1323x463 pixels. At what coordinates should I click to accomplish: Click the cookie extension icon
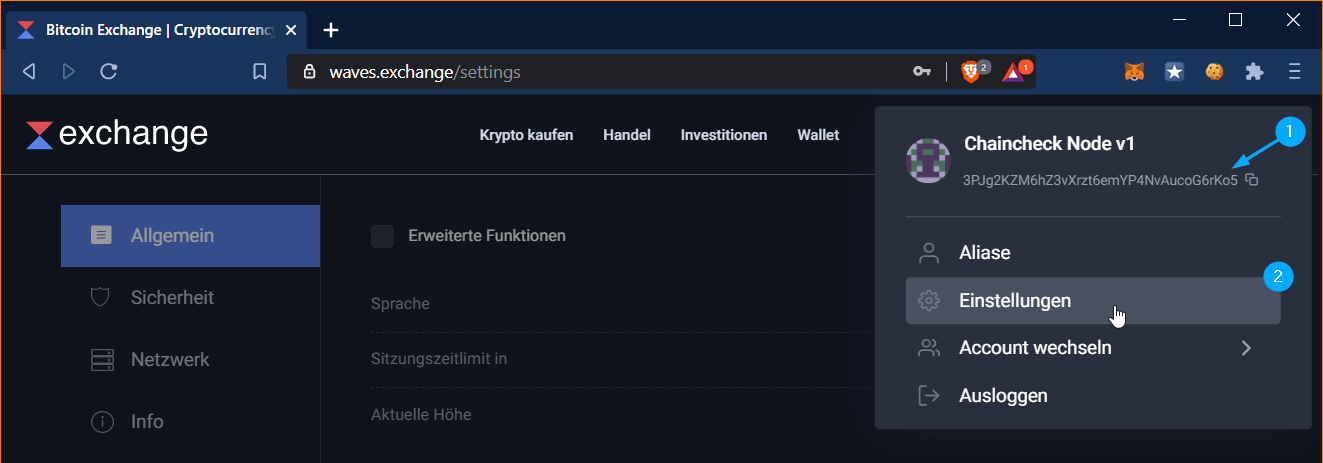point(1214,72)
